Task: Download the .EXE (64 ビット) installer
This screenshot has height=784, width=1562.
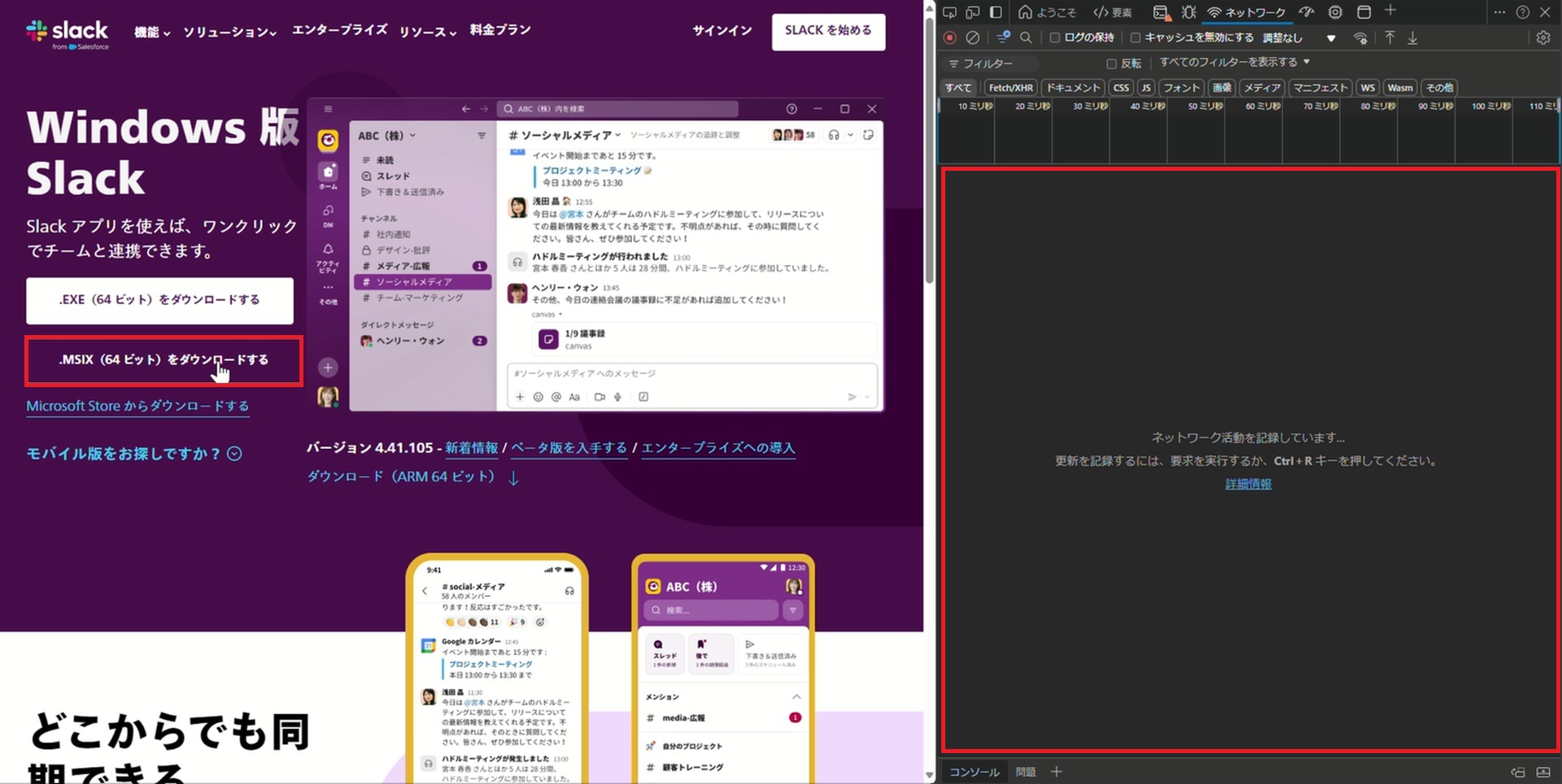Action: click(159, 300)
